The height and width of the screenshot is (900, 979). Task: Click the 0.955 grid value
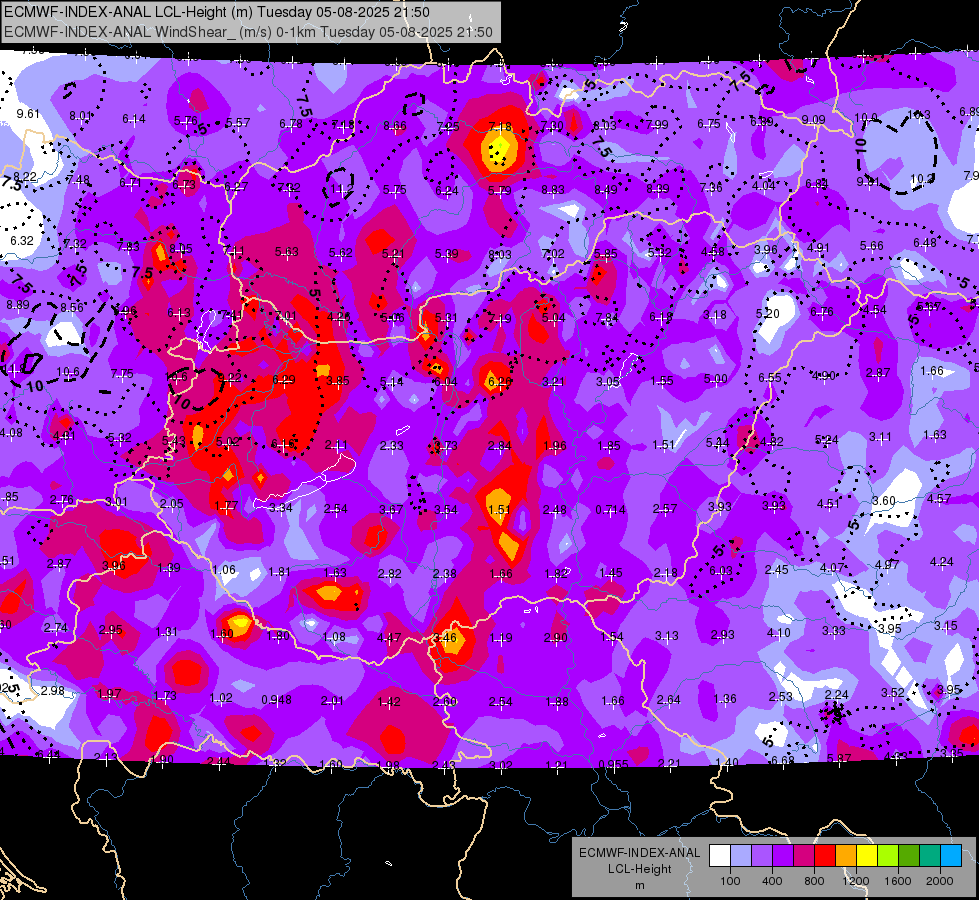613,764
